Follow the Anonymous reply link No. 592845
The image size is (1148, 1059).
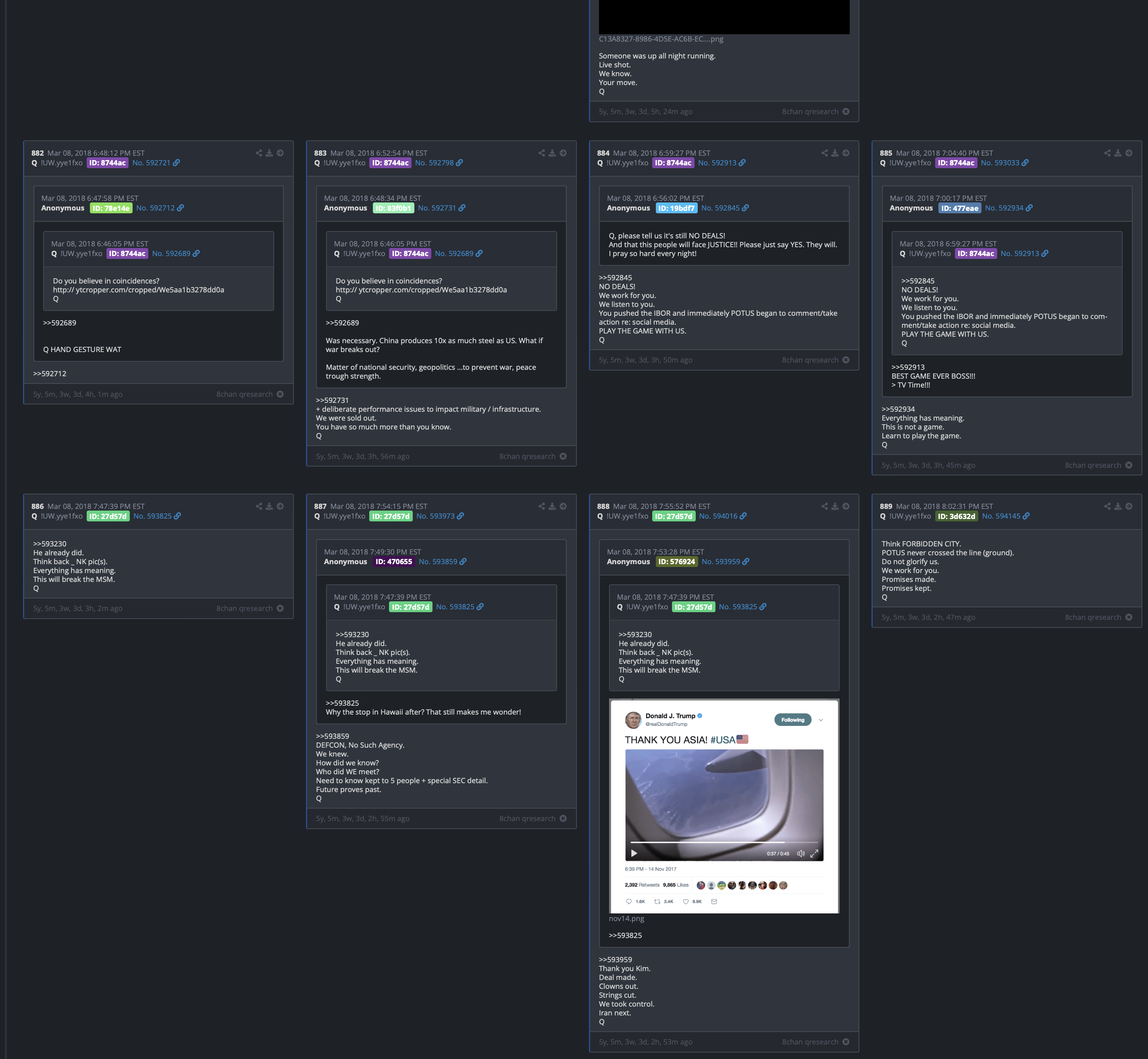[x=725, y=208]
